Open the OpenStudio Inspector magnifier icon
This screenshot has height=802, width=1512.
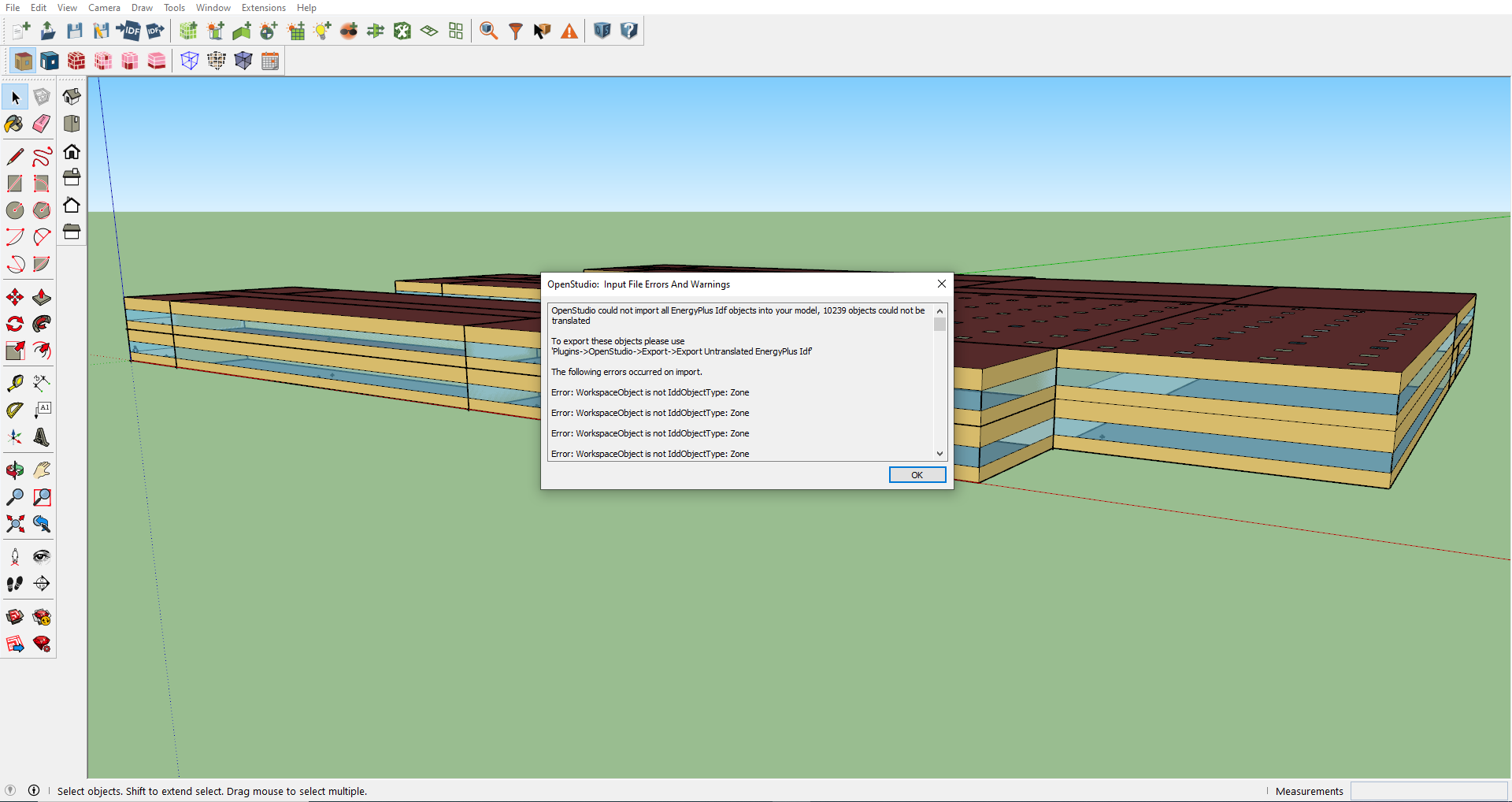(488, 31)
